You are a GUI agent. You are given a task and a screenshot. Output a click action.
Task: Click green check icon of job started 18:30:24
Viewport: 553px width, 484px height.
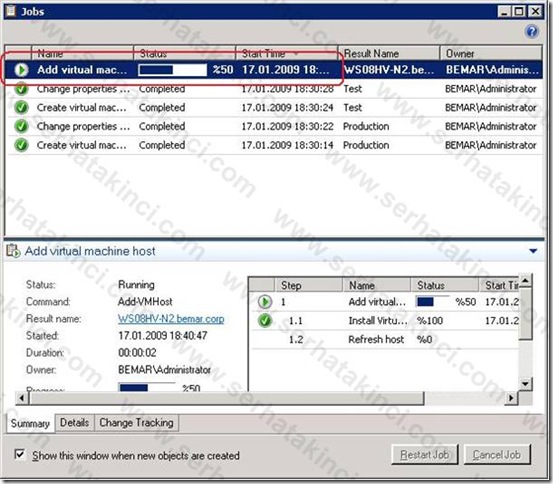pos(21,107)
